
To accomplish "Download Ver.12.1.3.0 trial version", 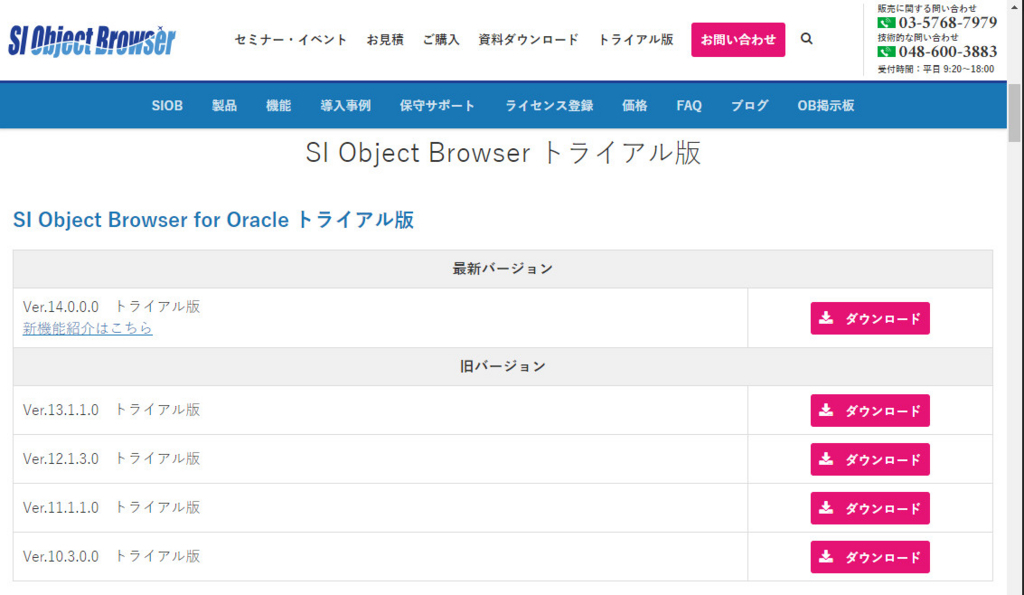I will click(870, 459).
